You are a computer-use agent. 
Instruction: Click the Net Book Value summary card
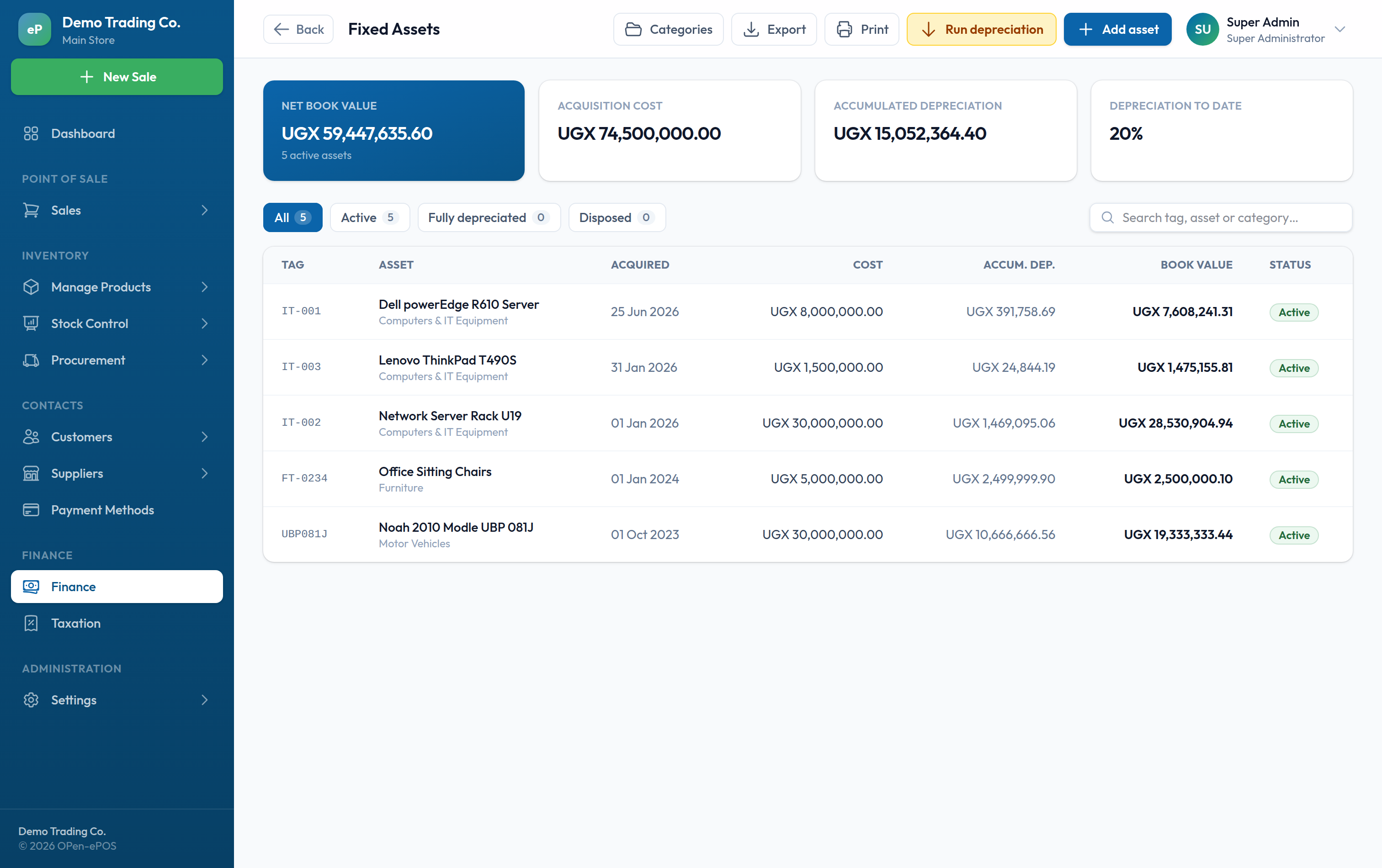[393, 131]
